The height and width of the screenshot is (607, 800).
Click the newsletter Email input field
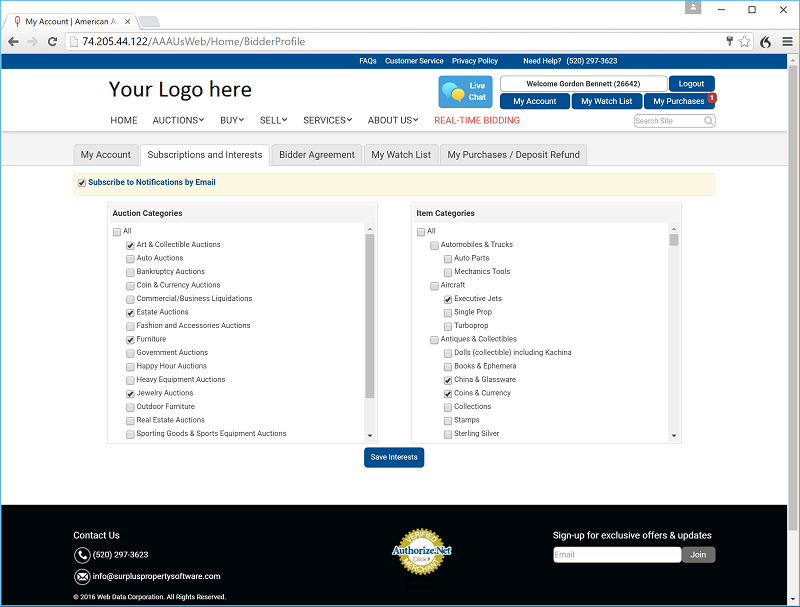click(617, 555)
